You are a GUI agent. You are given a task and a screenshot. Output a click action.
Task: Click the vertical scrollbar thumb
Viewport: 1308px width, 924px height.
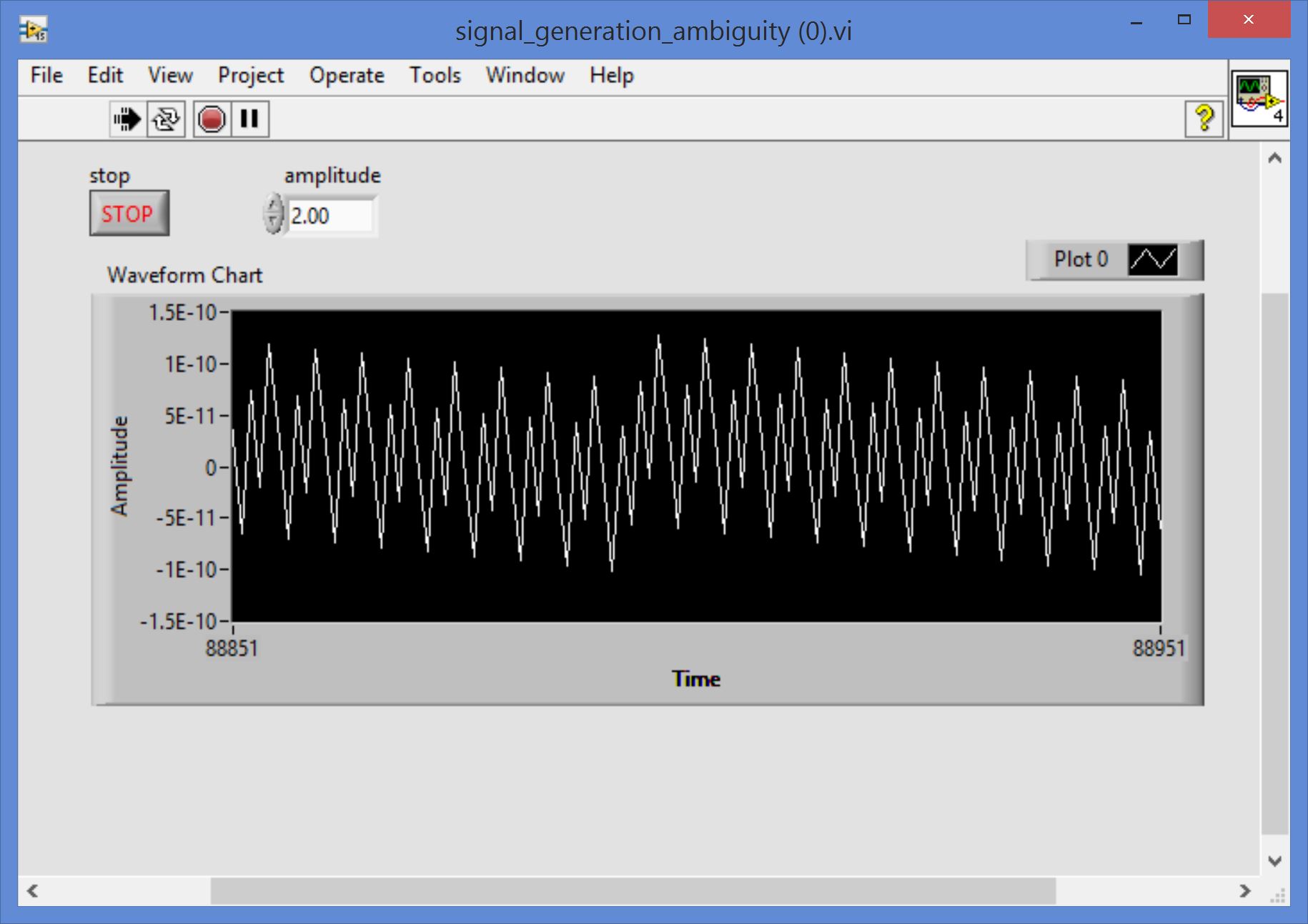(1274, 563)
